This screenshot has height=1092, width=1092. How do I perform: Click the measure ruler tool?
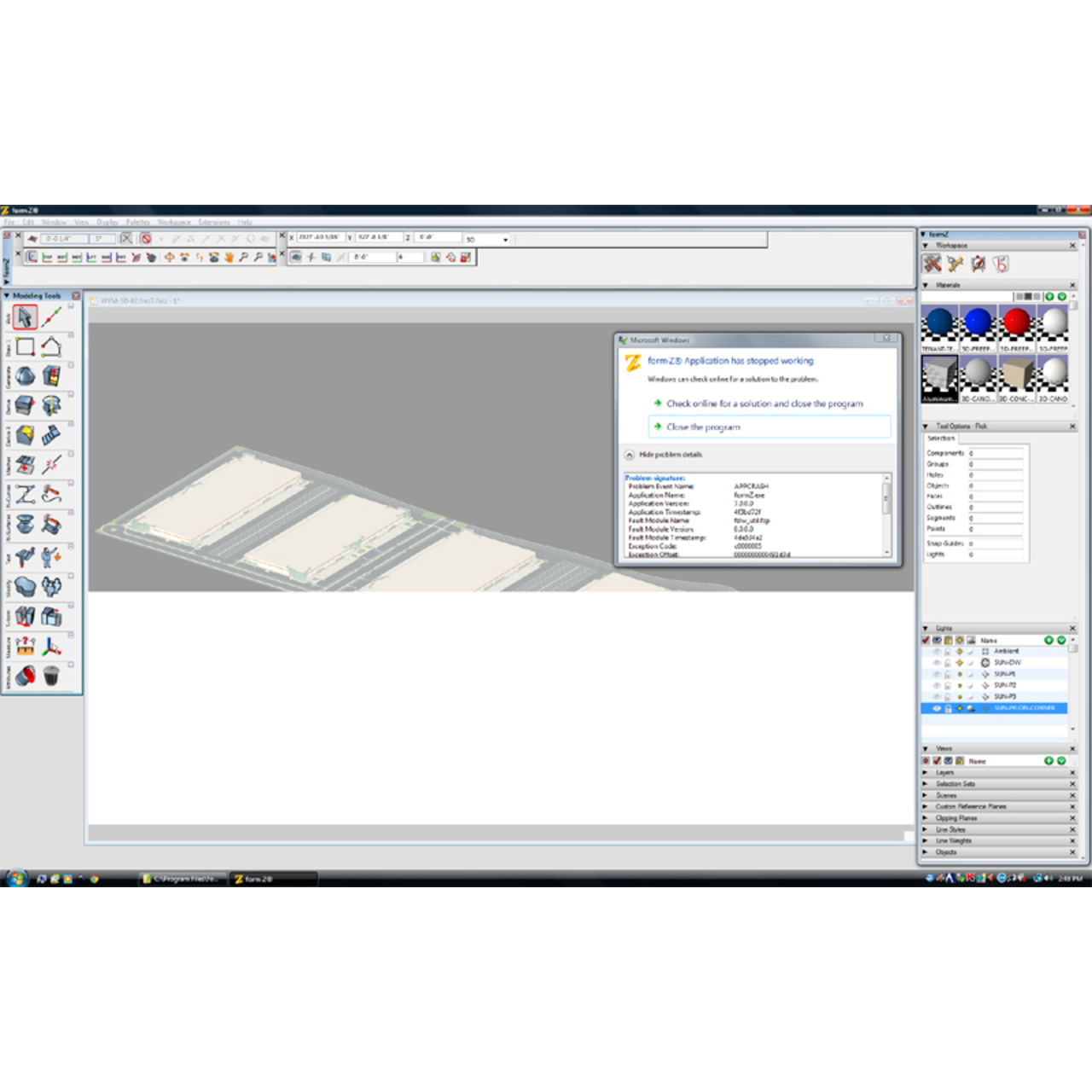coord(25,647)
